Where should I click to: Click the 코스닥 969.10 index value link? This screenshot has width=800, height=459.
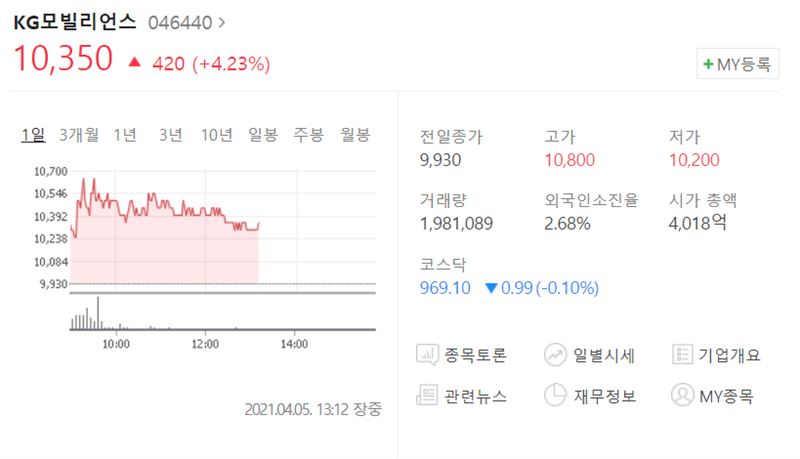[x=445, y=288]
